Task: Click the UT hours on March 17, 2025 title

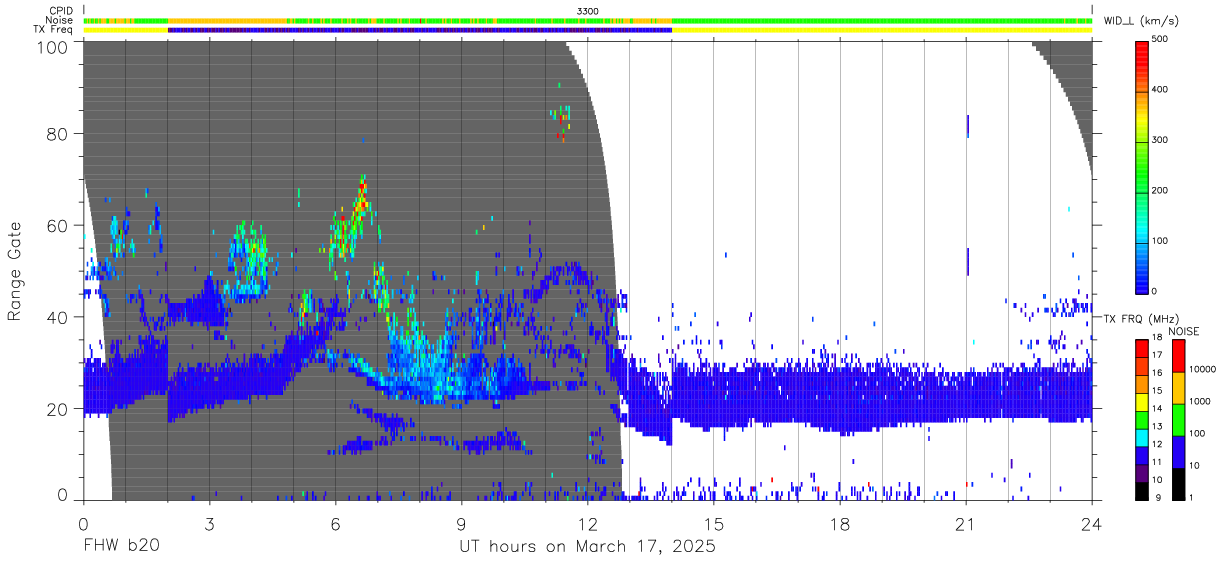Action: 587,547
